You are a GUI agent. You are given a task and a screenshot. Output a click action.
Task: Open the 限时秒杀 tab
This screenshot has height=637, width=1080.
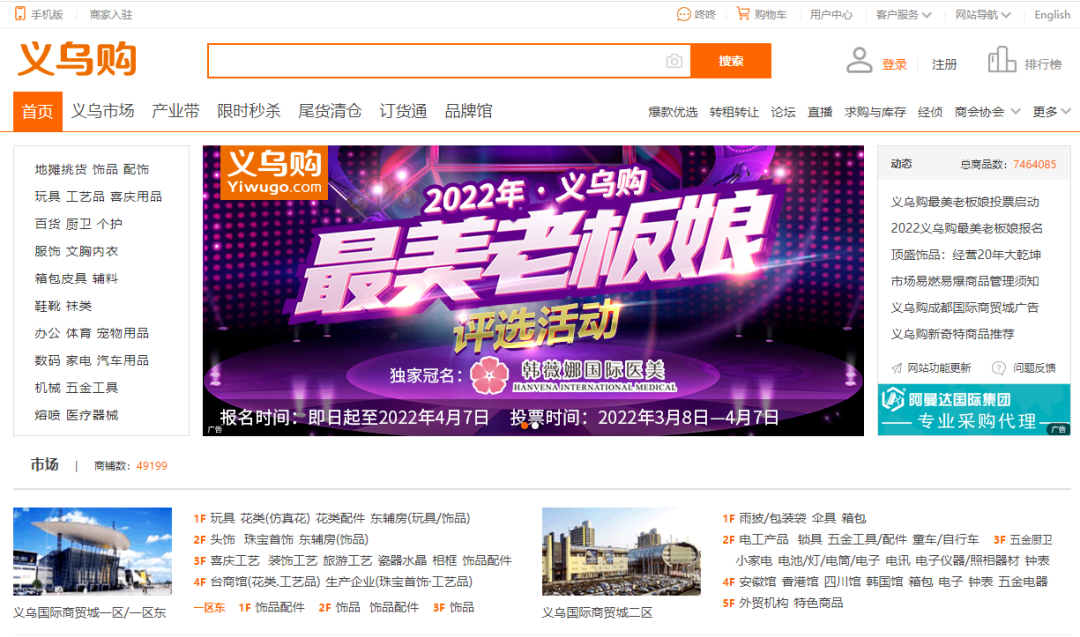click(249, 111)
